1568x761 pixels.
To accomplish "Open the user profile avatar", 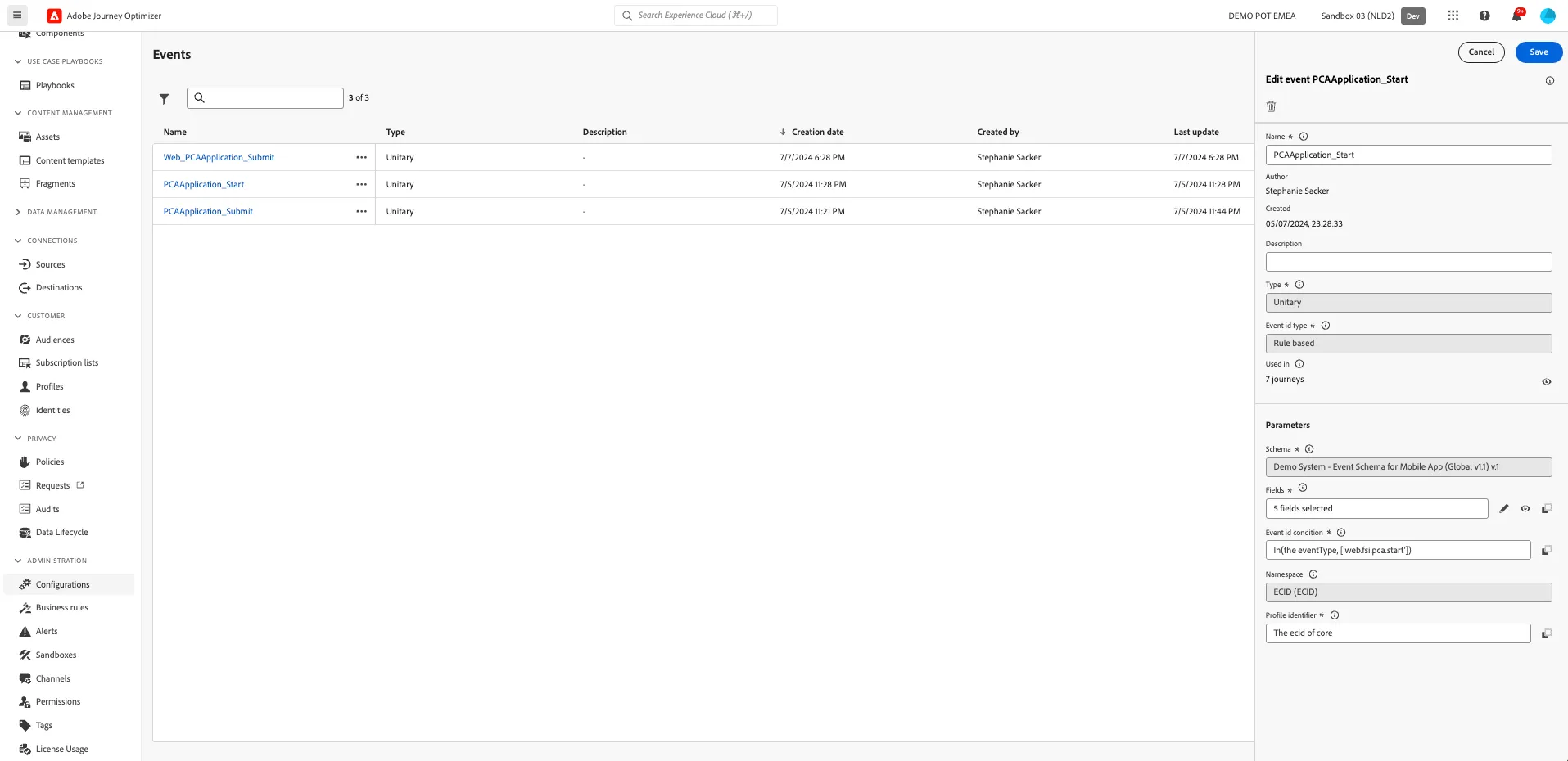I will pos(1548,16).
